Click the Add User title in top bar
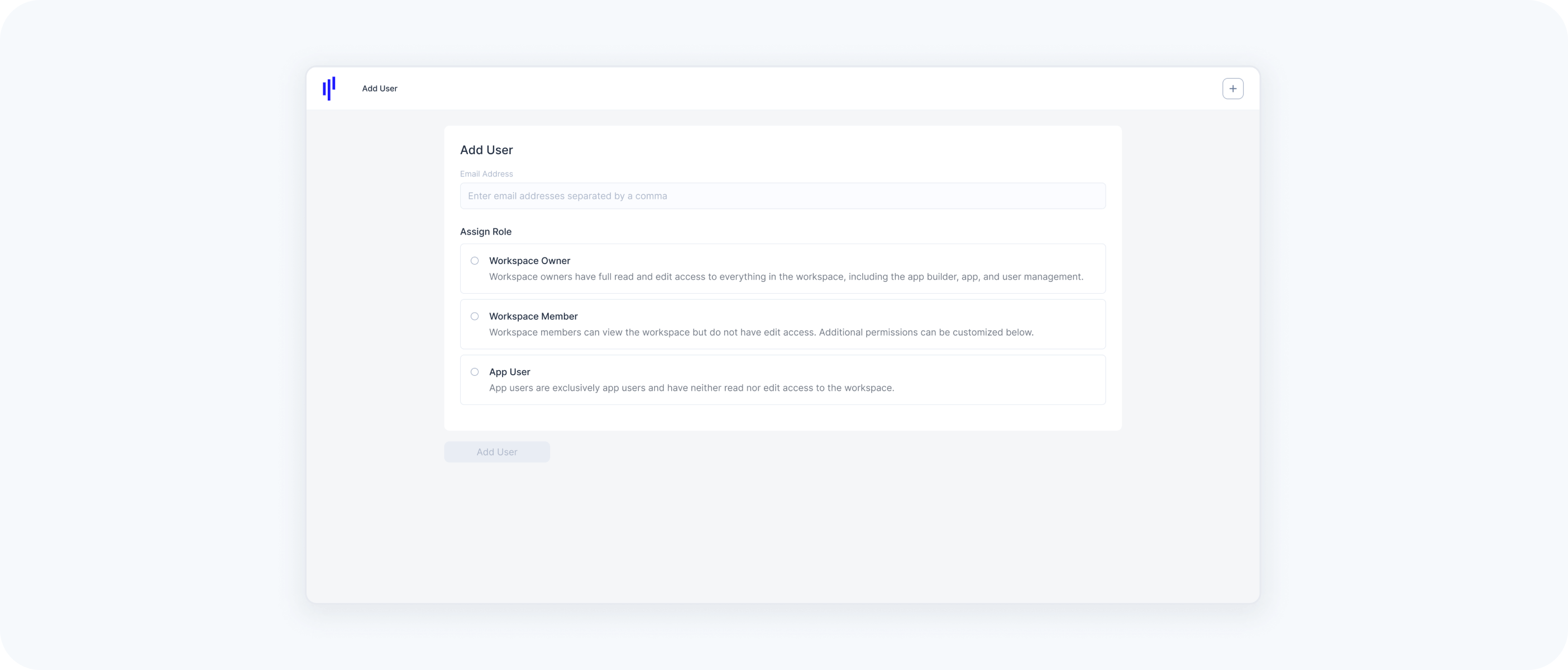 pos(379,89)
